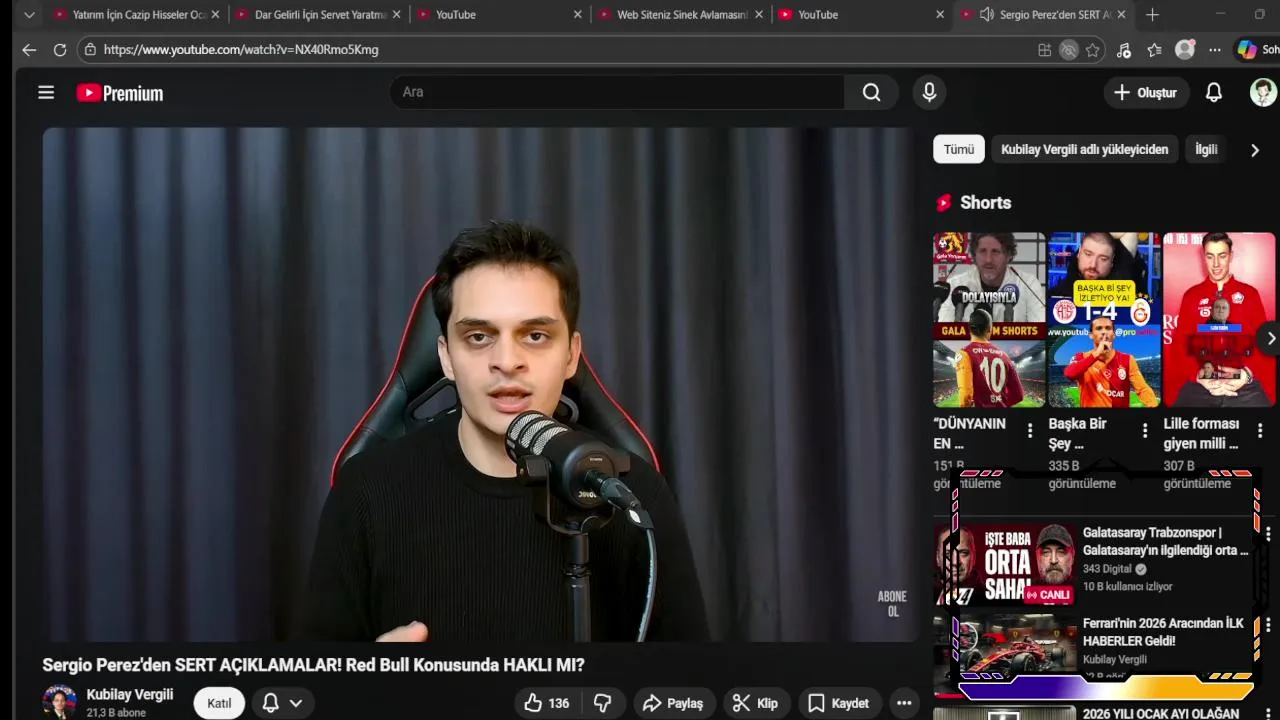Open the Galatasaray Trabzonspor live video thumbnail
This screenshot has width=1280, height=720.
pos(1005,565)
